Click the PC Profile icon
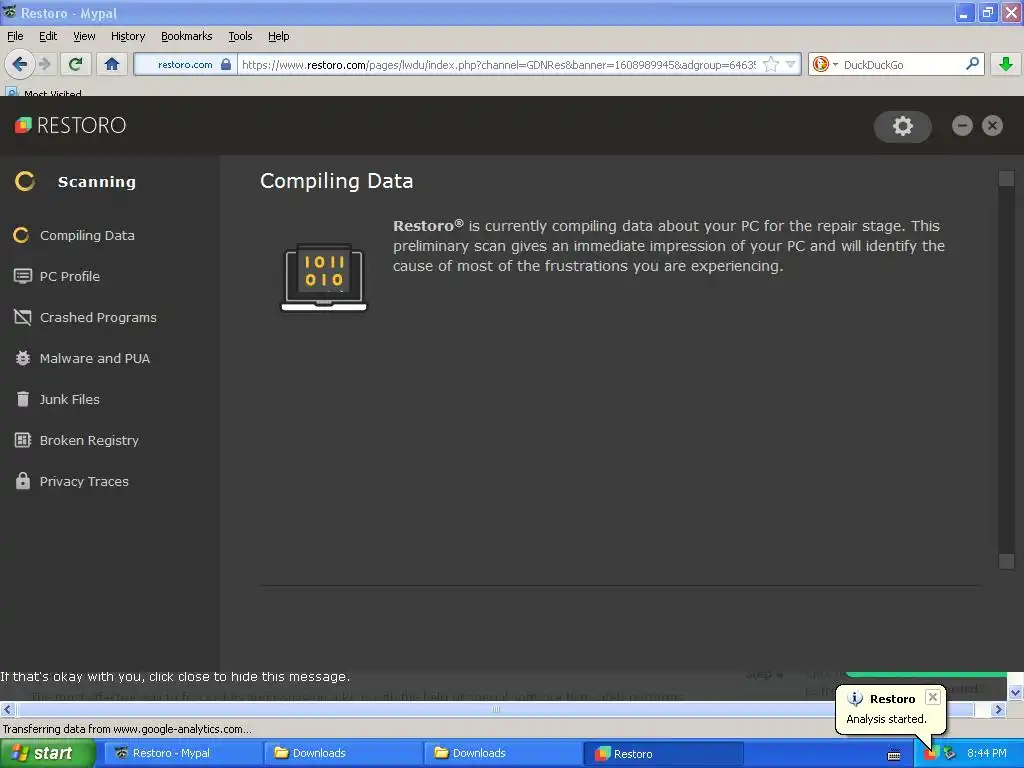The height and width of the screenshot is (768, 1024). click(22, 276)
